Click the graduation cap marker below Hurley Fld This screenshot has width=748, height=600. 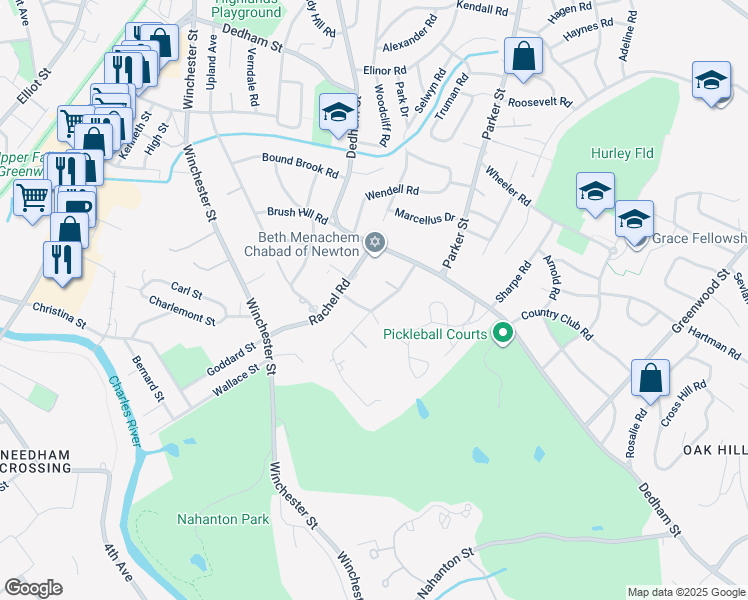595,194
